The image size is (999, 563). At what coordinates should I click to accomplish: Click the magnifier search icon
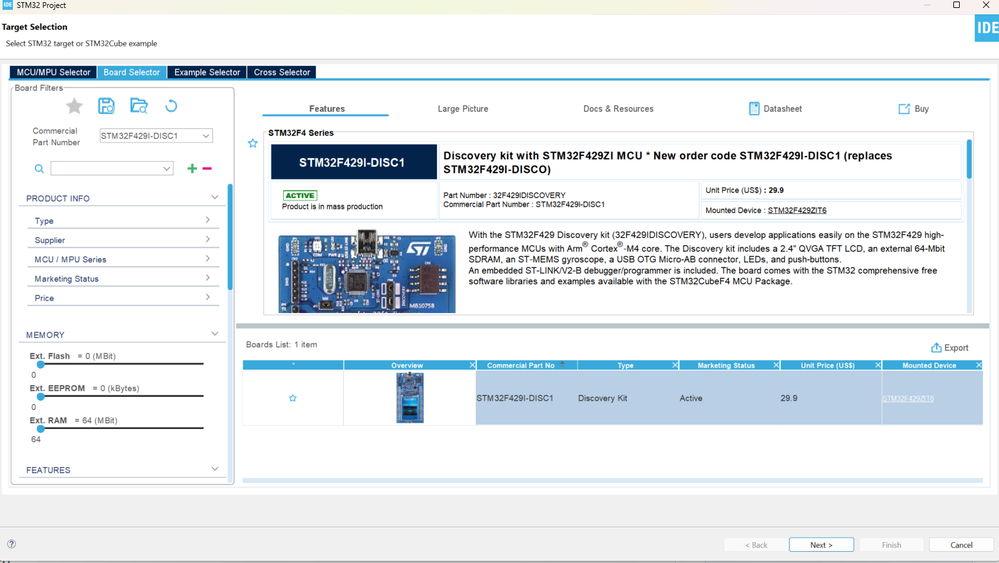coord(39,169)
